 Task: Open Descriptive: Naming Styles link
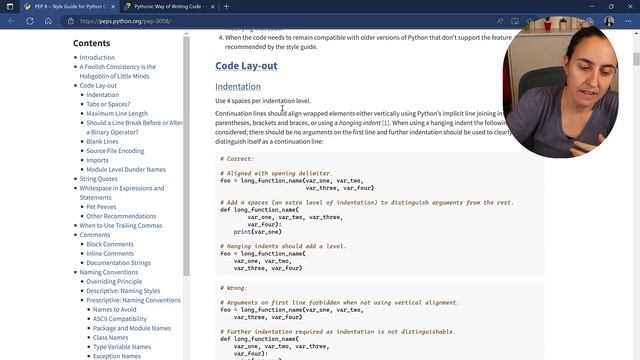123,291
